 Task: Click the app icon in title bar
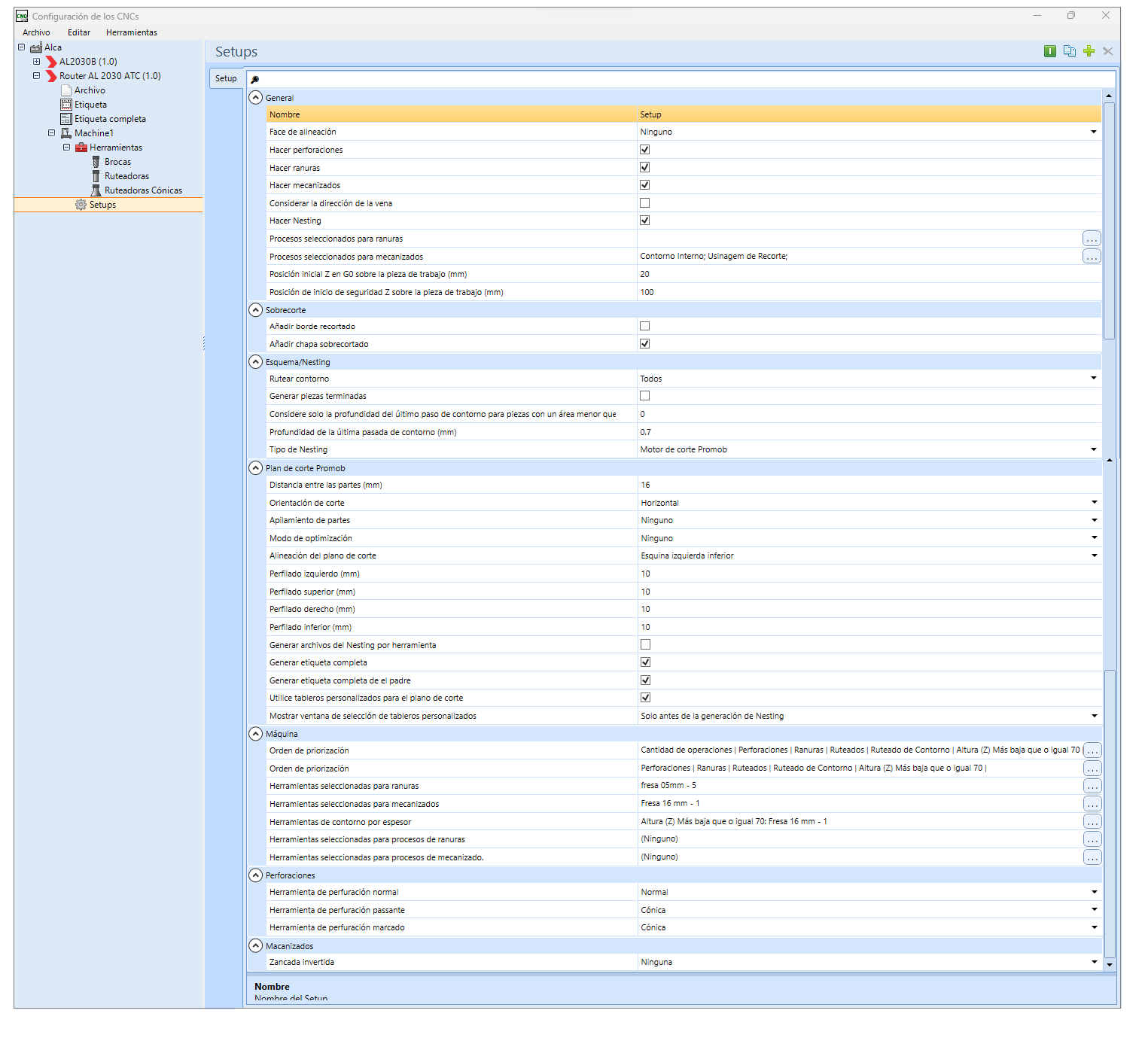(22, 16)
